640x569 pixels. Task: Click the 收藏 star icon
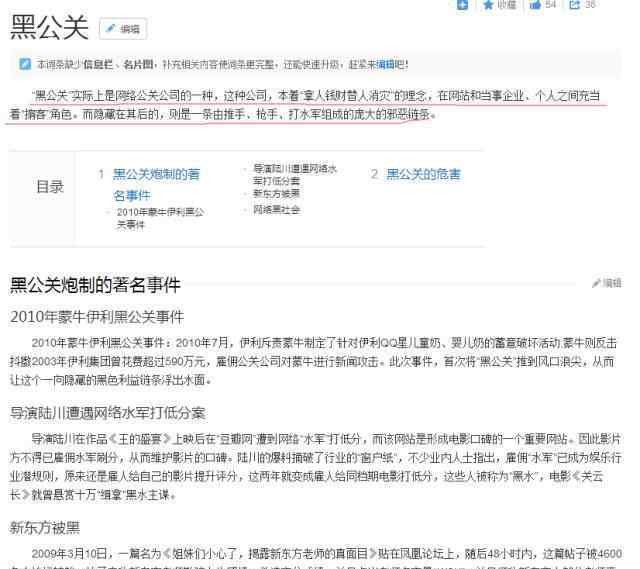[488, 5]
